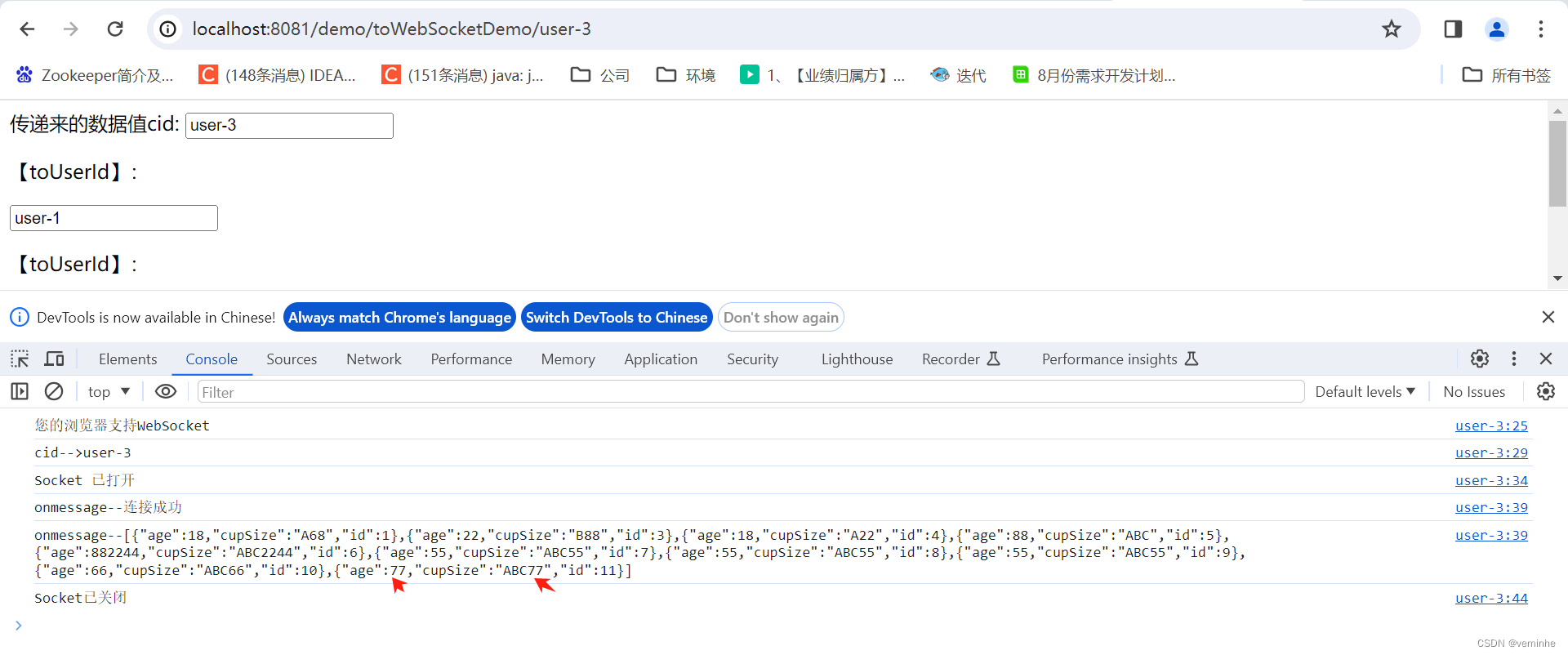Toggle the device toolbar emulation
The height and width of the screenshot is (655, 1568).
pyautogui.click(x=54, y=359)
